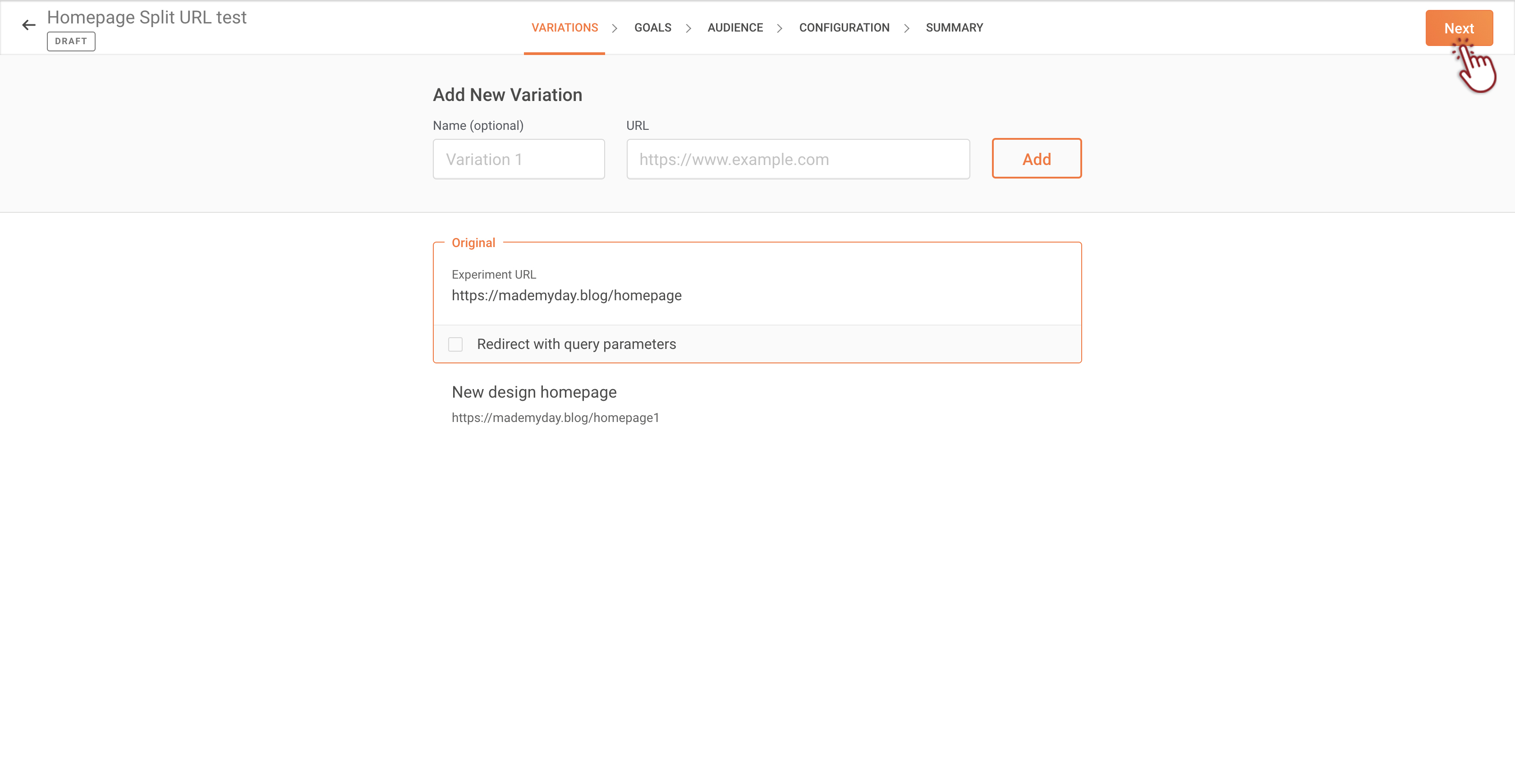Screen dimensions: 1515x784
Task: Open the Audience step
Action: pos(735,28)
